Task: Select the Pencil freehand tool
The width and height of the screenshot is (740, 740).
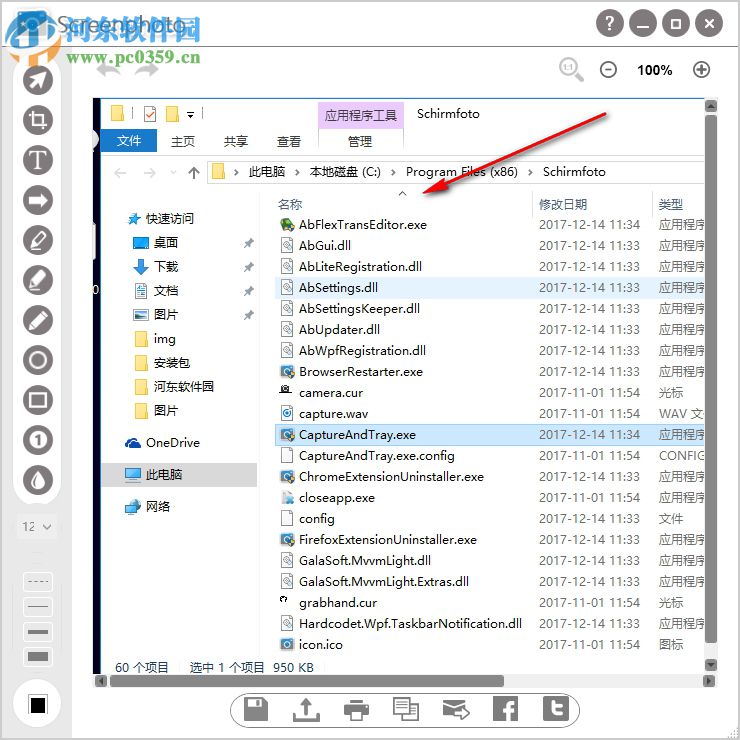Action: coord(38,320)
